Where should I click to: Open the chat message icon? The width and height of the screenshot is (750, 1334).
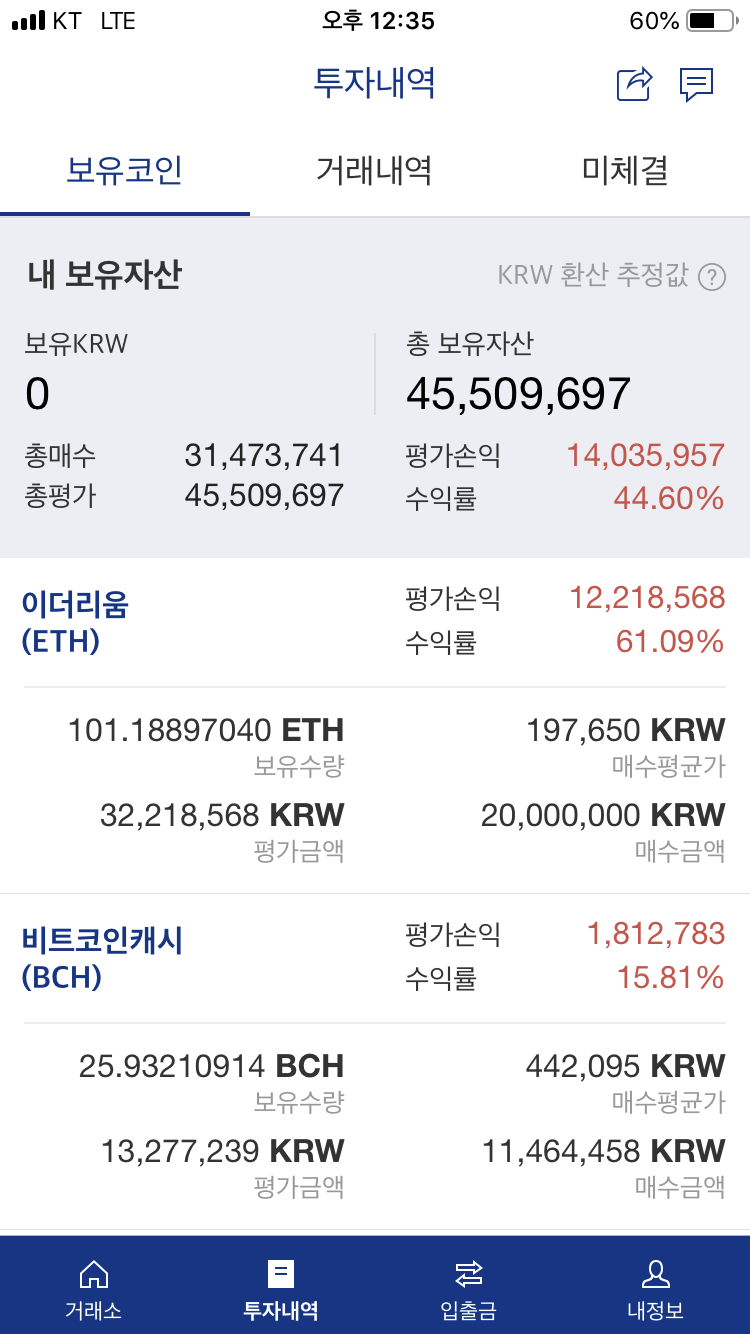[696, 84]
